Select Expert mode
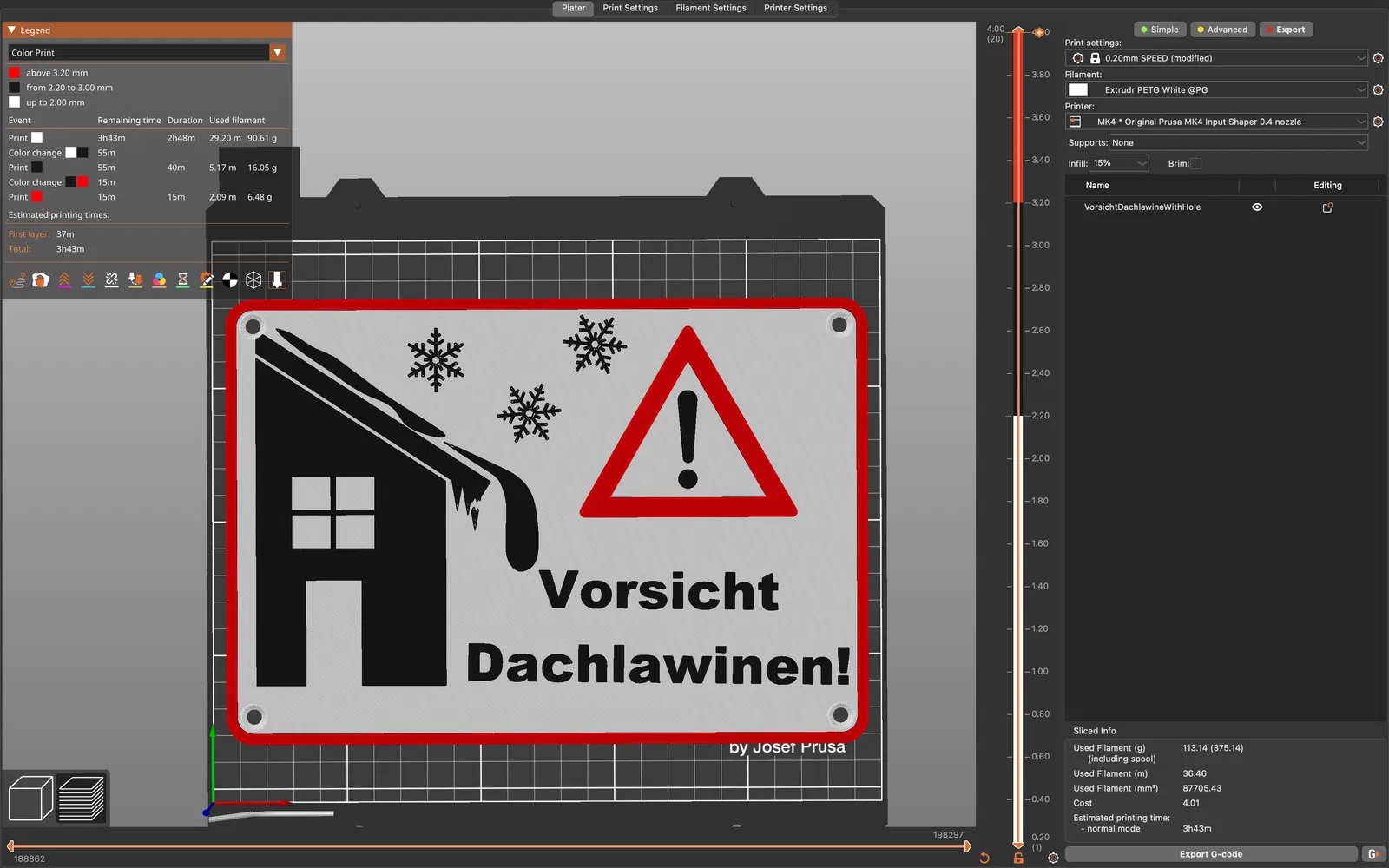The image size is (1389, 868). (1285, 30)
